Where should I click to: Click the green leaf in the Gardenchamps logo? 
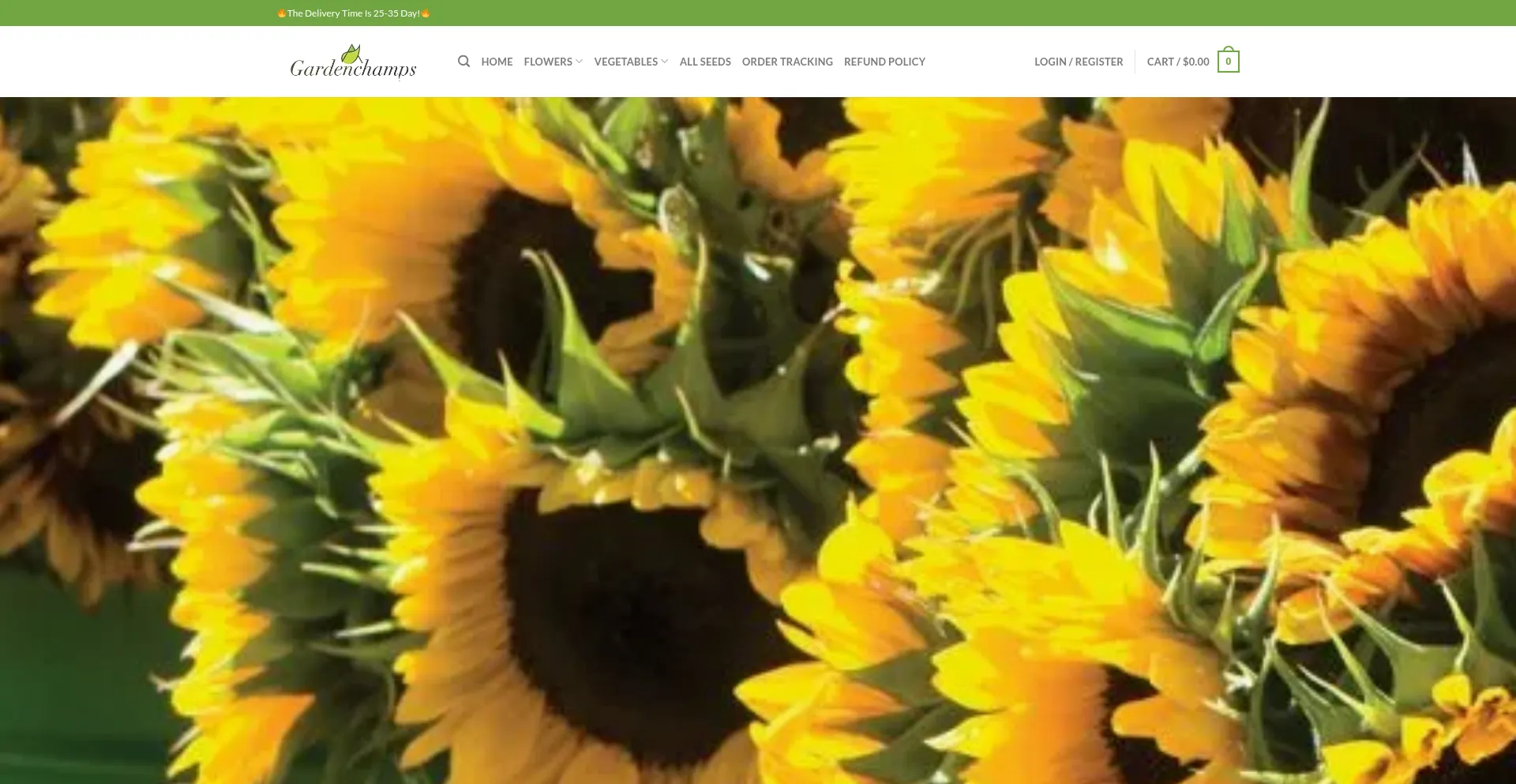[351, 54]
